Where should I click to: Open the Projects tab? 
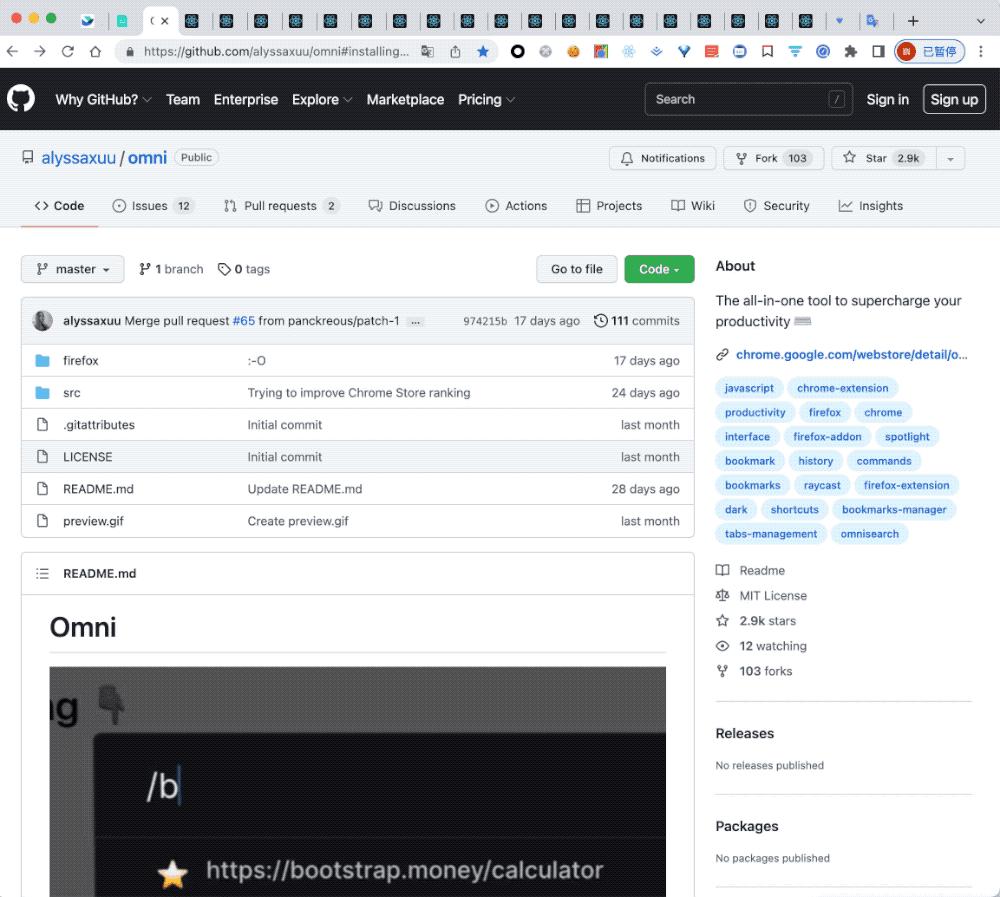(609, 206)
